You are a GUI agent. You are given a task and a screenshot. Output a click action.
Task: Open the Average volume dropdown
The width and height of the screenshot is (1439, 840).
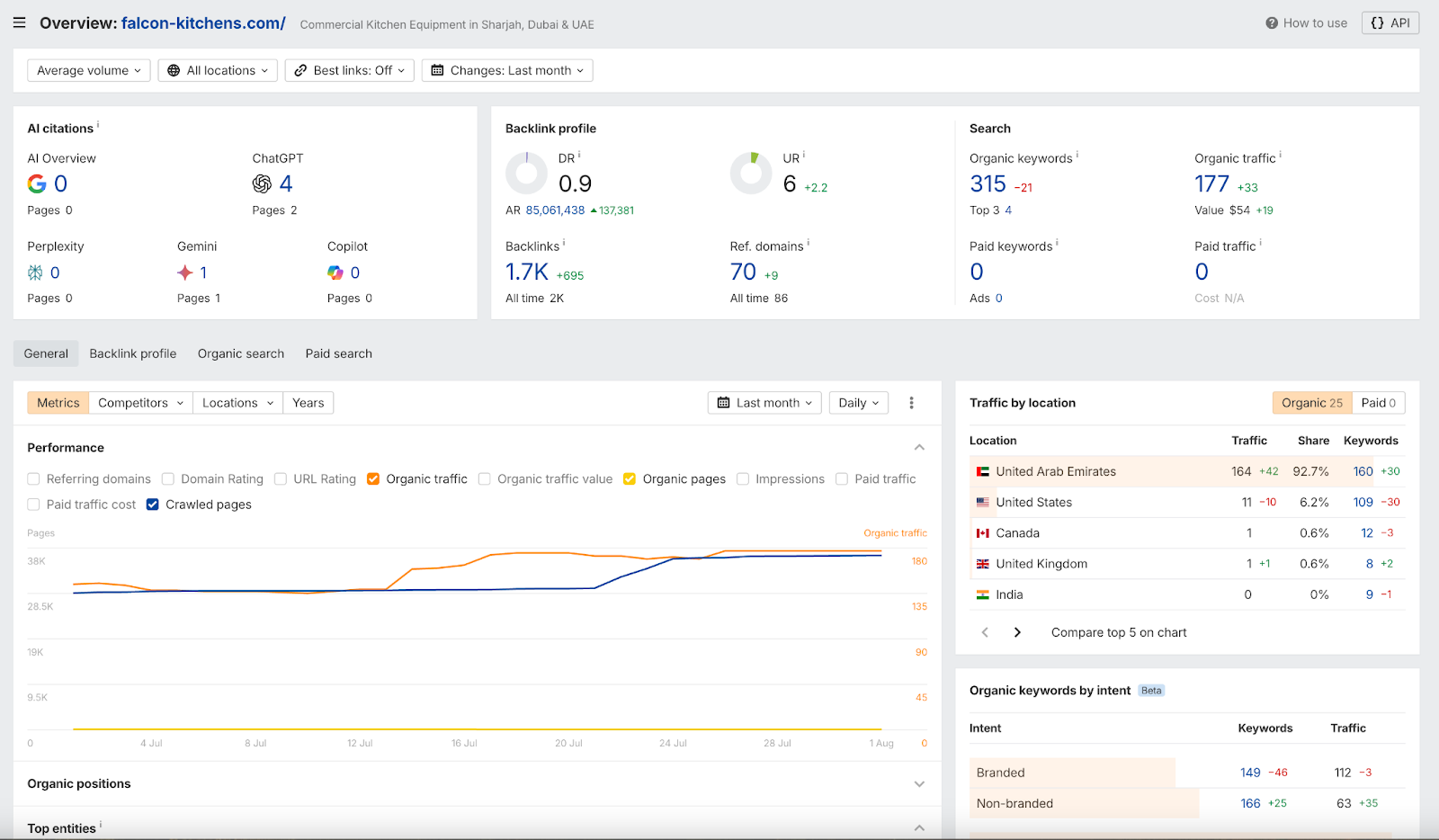(x=88, y=70)
